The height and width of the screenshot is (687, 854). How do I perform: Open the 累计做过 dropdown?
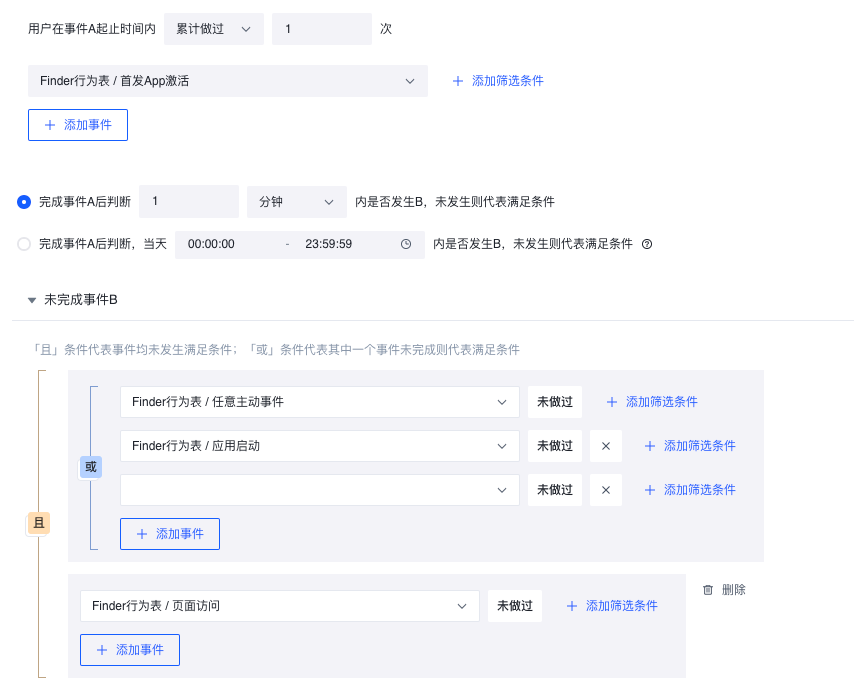coord(214,29)
